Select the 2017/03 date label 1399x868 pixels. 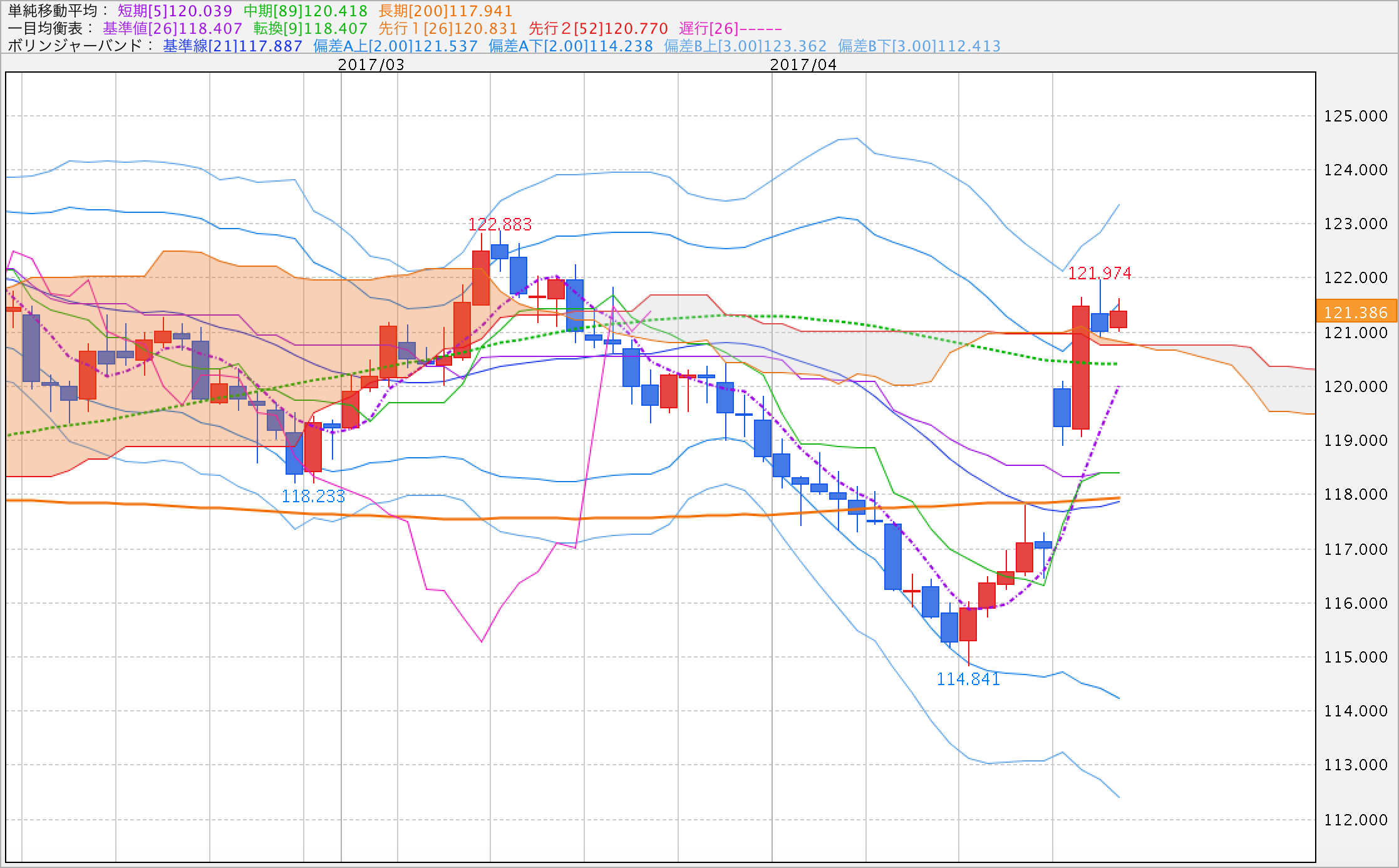pos(371,65)
